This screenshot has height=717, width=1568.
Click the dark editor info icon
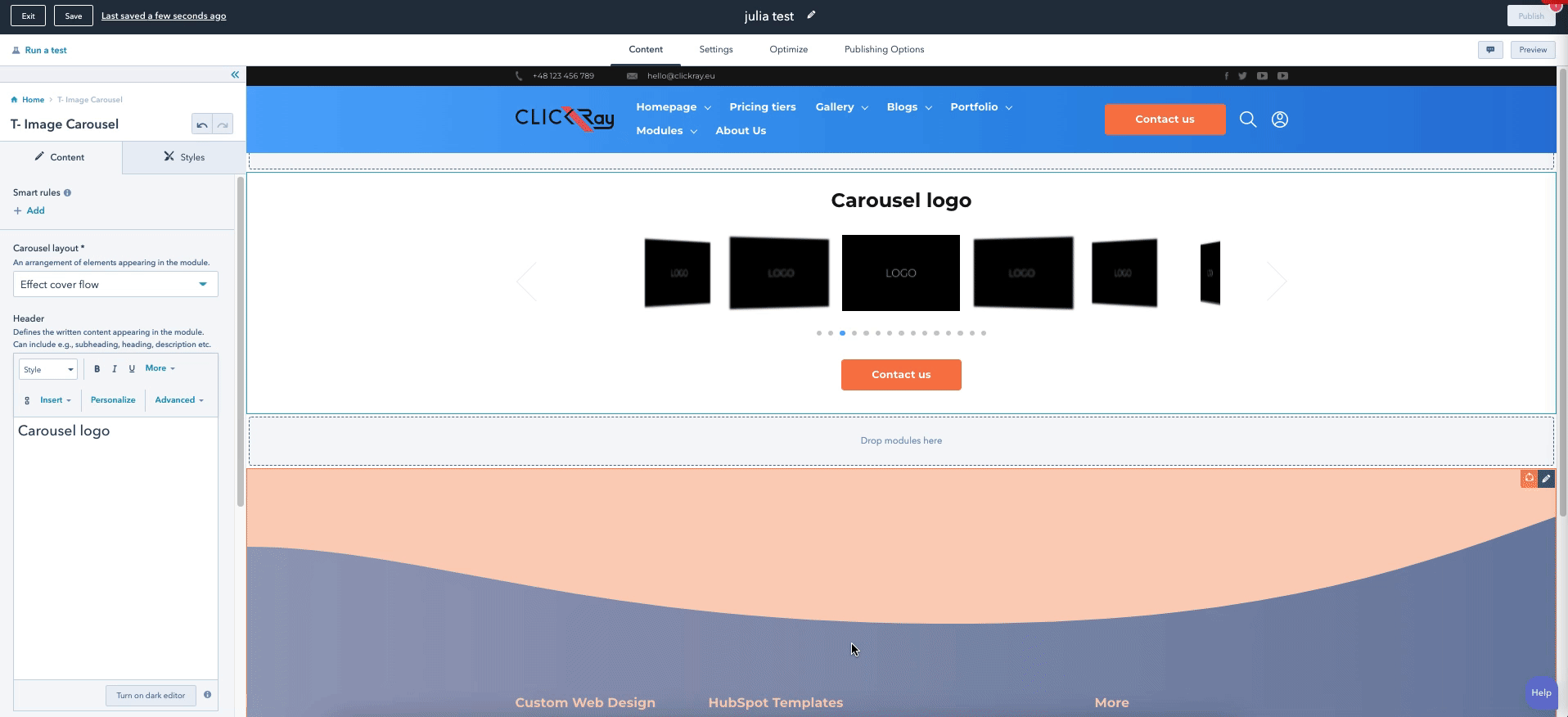(x=207, y=695)
